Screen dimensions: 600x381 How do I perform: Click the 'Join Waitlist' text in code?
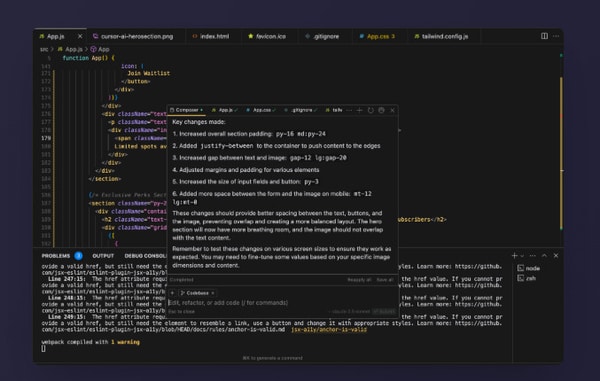coord(148,73)
